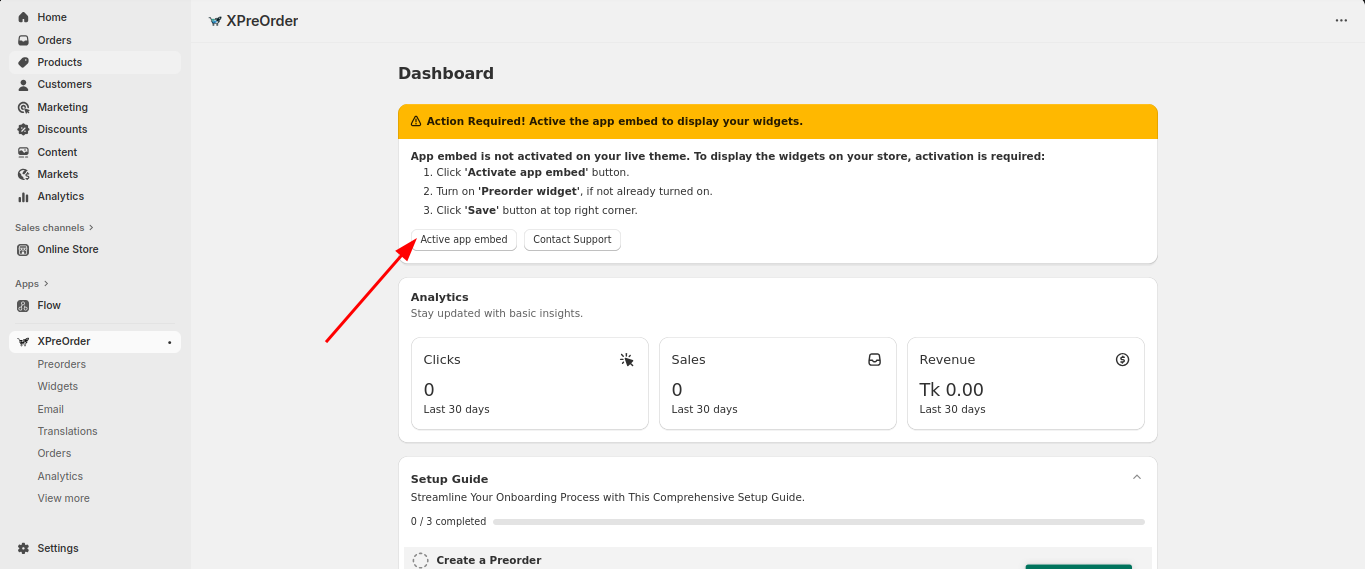
Task: Open the Widgets submenu item
Action: coord(58,386)
